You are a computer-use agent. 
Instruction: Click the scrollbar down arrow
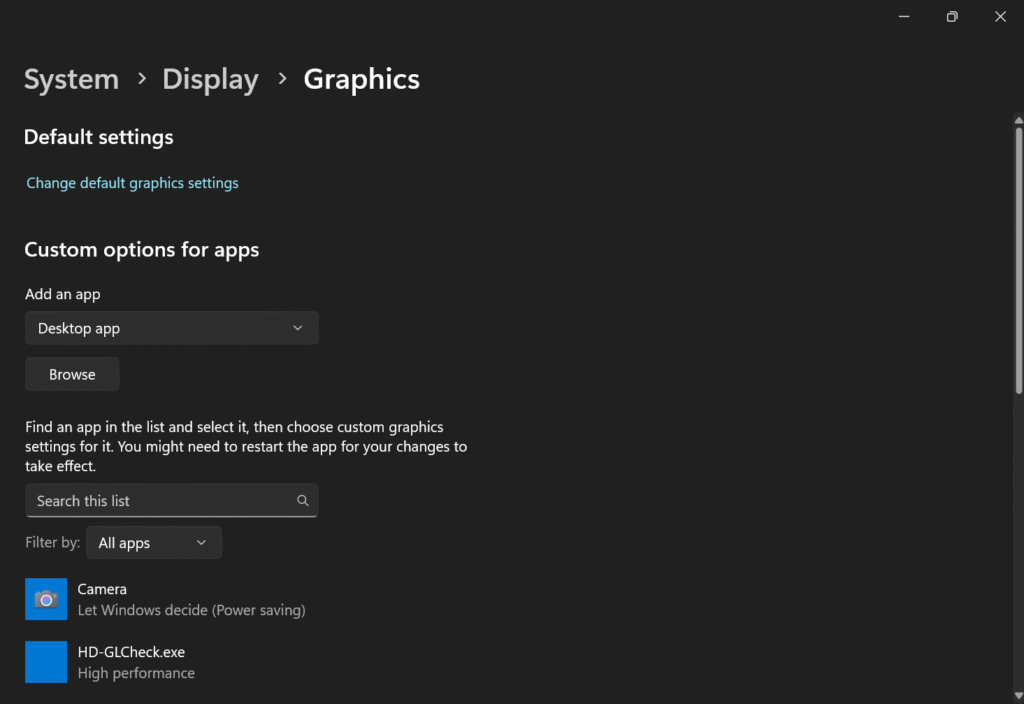(1018, 695)
